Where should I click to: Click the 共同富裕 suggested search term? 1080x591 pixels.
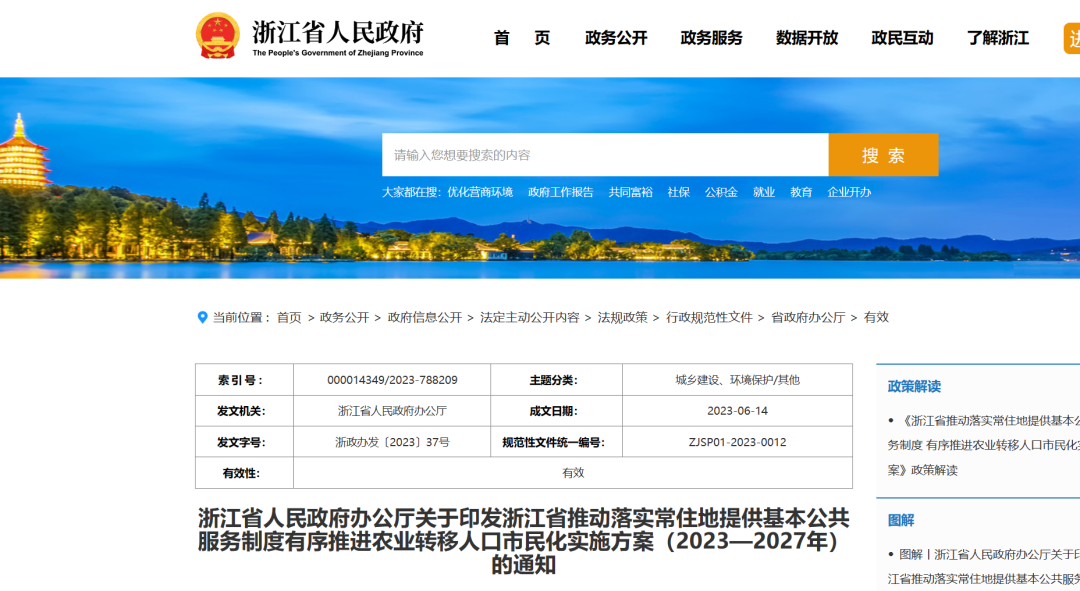(x=630, y=192)
